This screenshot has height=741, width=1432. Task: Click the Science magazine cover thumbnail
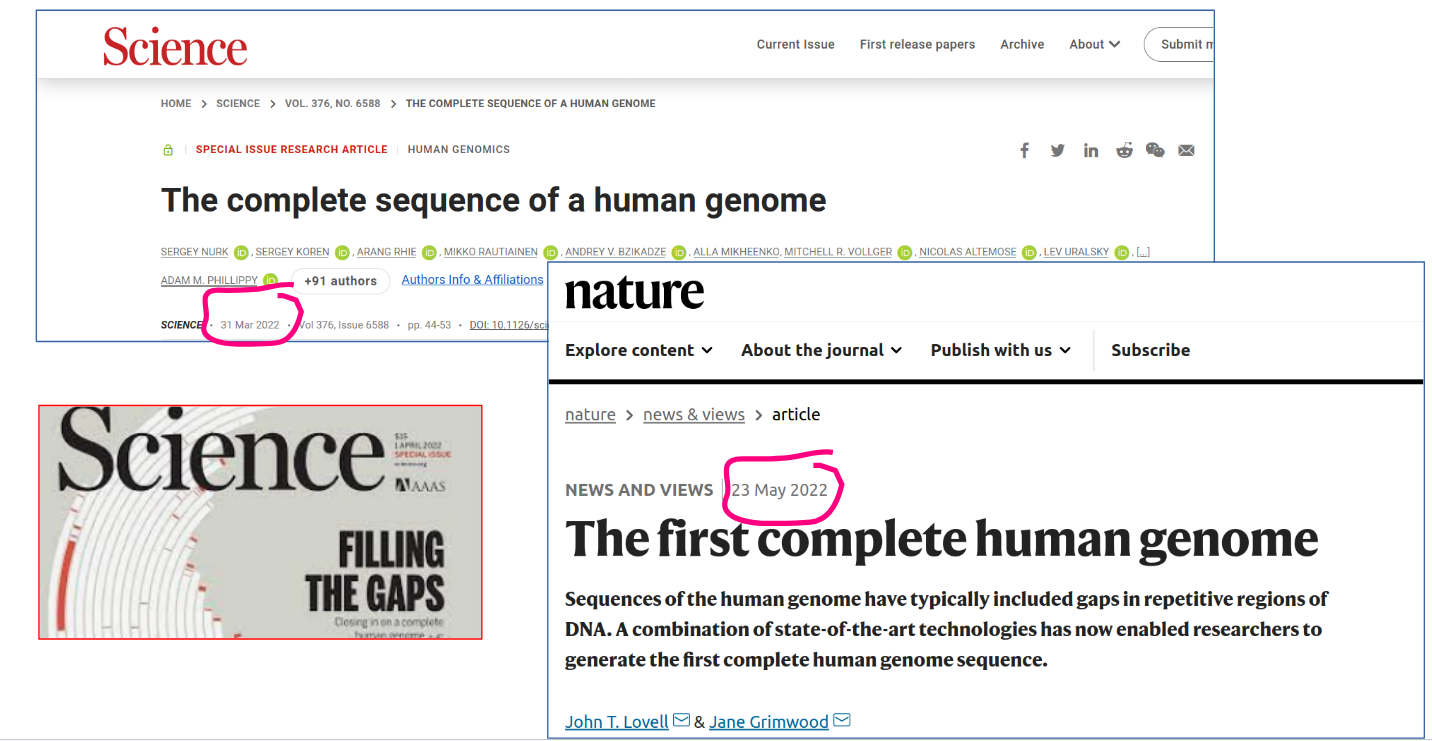pyautogui.click(x=260, y=521)
